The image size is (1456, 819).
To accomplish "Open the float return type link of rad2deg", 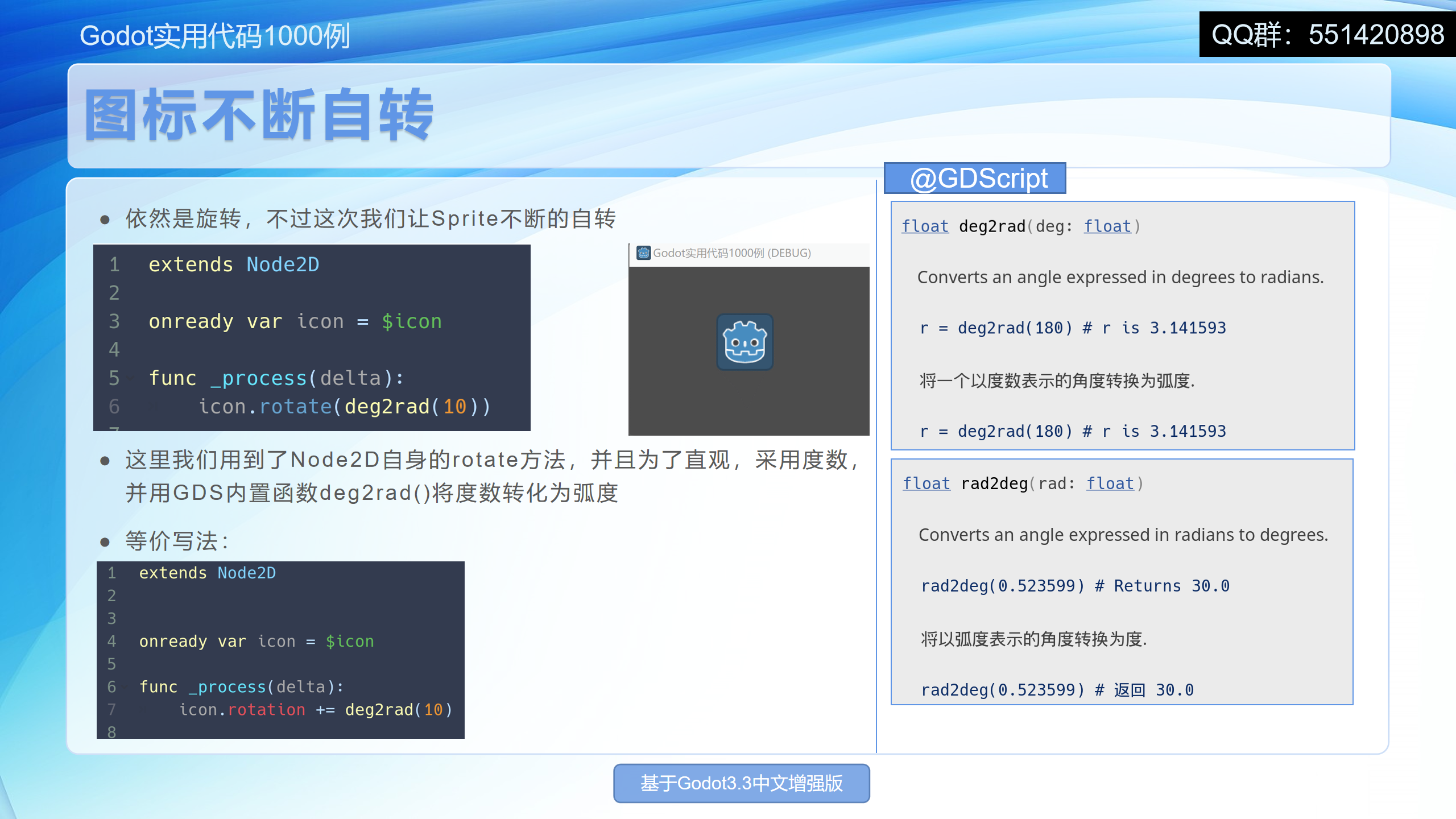I will (926, 483).
